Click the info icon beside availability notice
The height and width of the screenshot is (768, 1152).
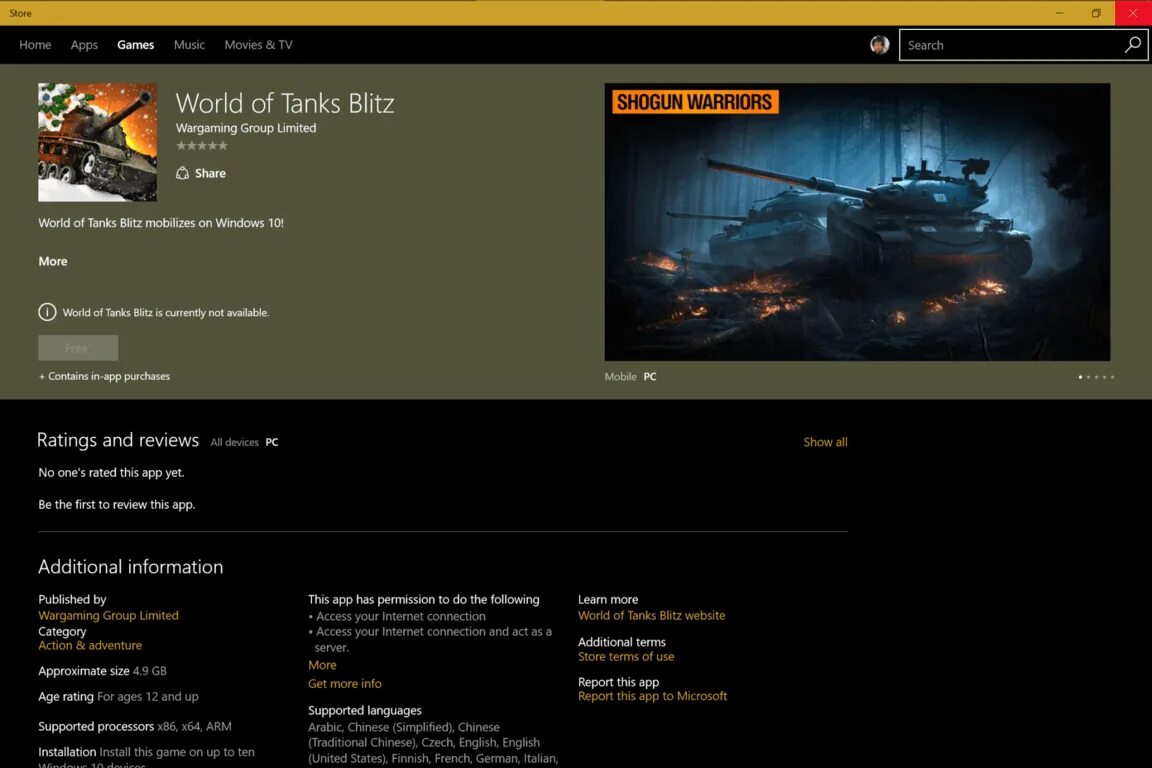click(47, 311)
